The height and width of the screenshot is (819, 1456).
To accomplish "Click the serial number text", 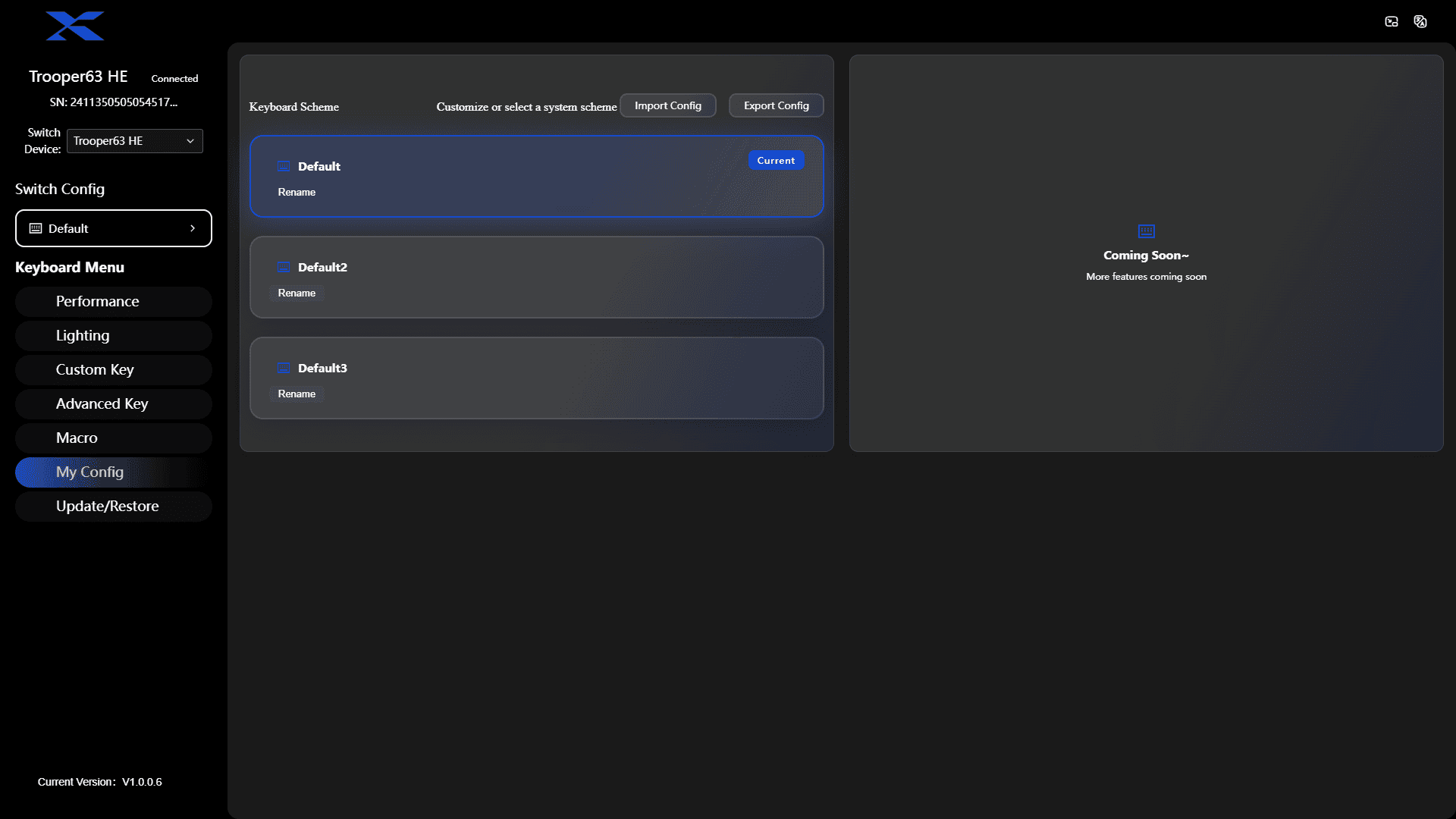I will pos(114,102).
